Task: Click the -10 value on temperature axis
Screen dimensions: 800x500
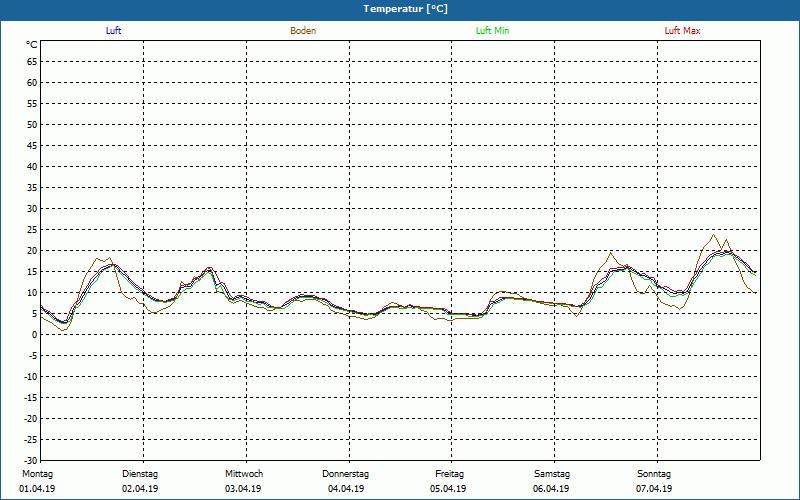Action: click(31, 377)
